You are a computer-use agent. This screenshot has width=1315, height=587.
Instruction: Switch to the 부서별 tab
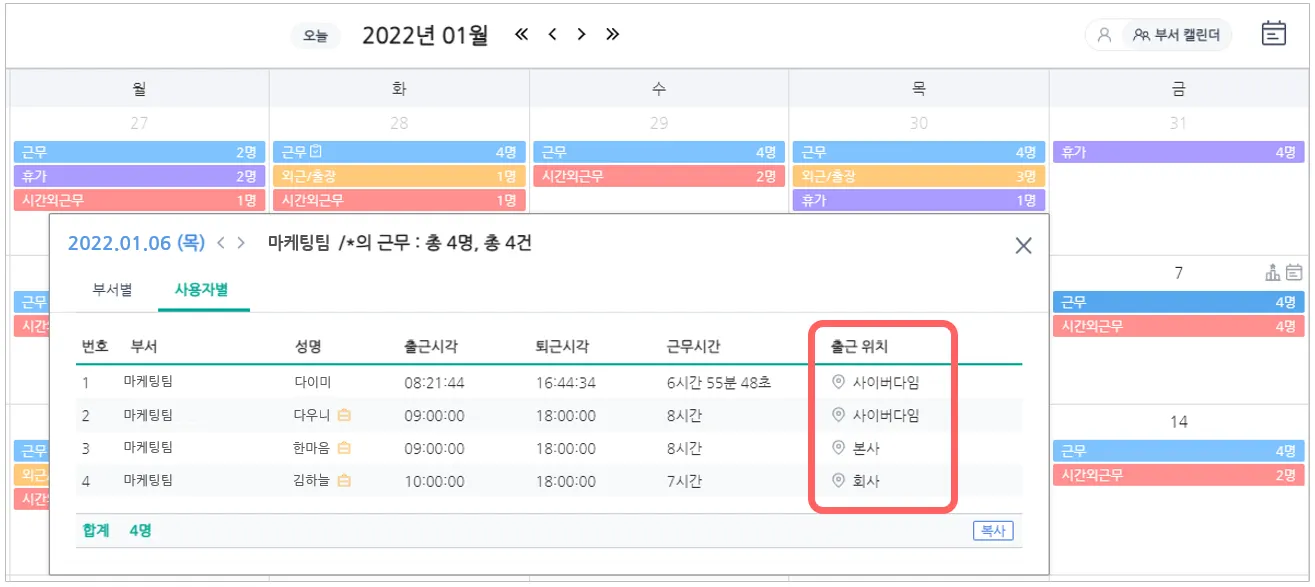[x=112, y=290]
